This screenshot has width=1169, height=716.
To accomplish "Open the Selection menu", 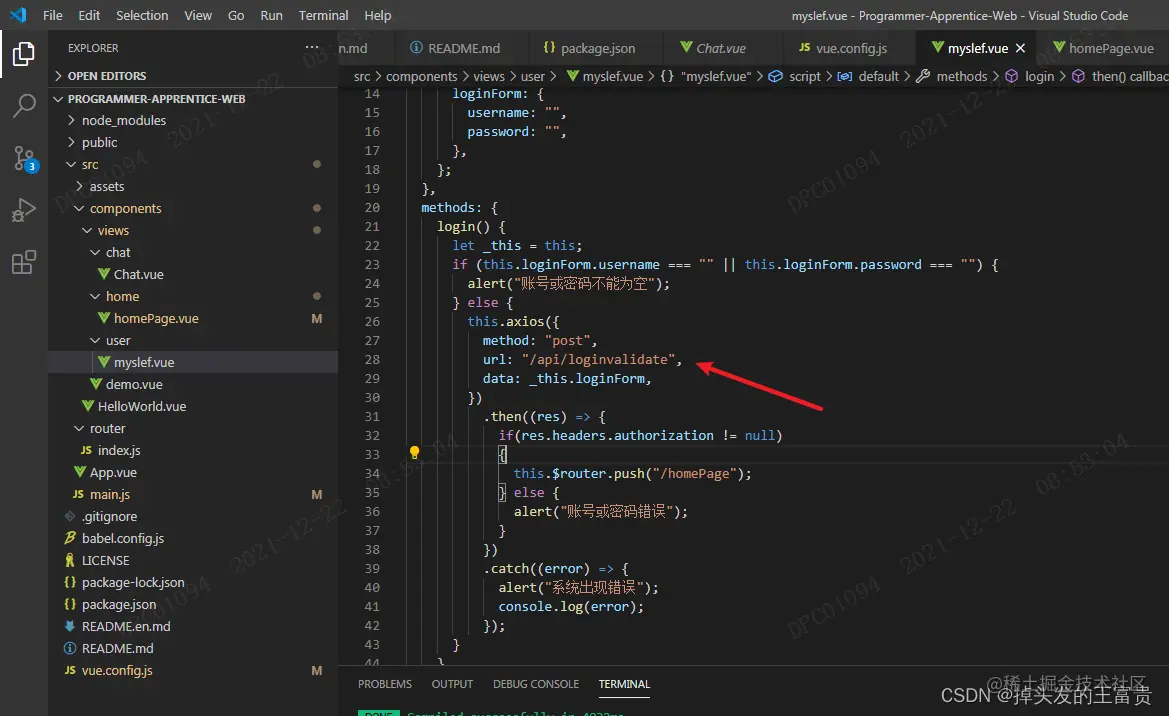I will click(142, 15).
